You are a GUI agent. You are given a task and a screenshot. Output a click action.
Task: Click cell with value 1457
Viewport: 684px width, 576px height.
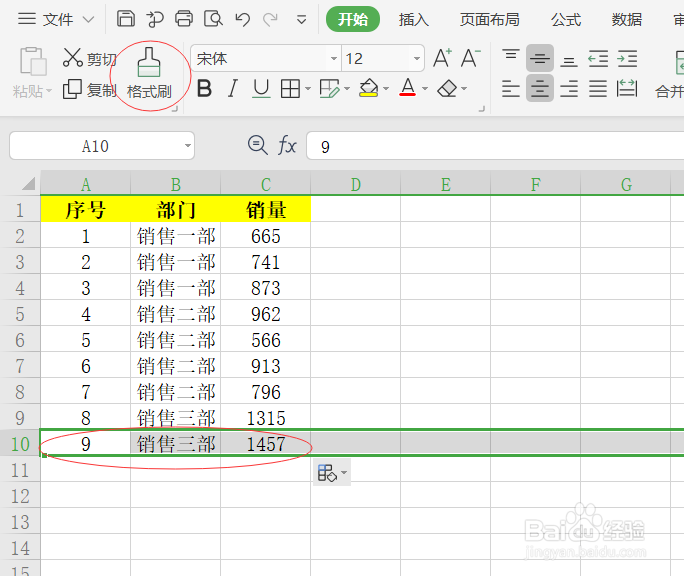pyautogui.click(x=266, y=444)
